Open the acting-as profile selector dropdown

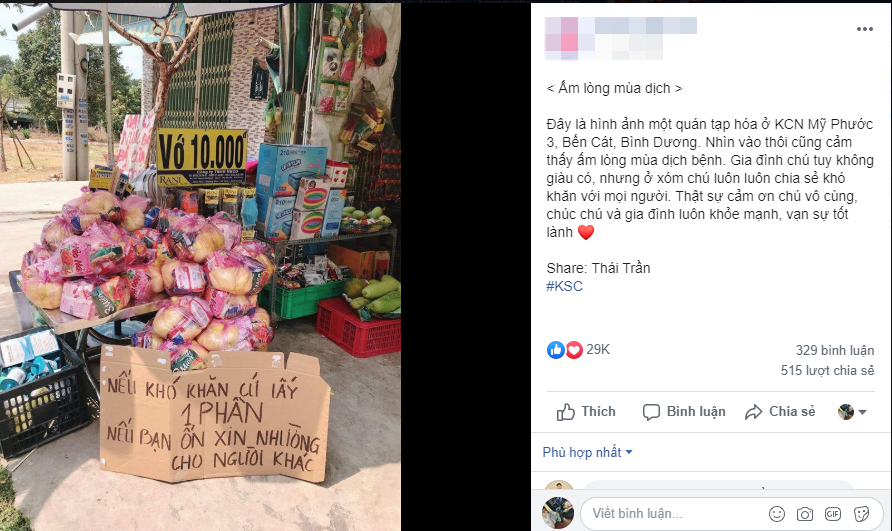pos(852,411)
